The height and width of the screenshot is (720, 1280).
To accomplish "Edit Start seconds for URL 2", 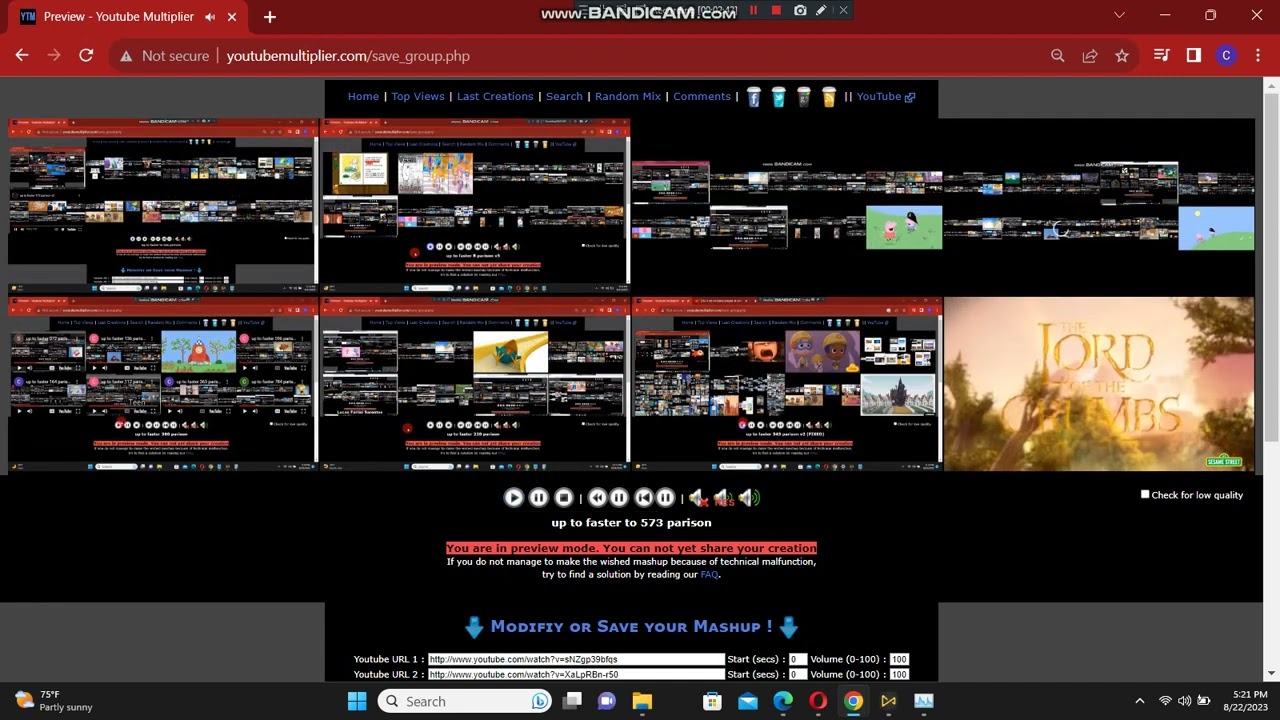I will (798, 674).
